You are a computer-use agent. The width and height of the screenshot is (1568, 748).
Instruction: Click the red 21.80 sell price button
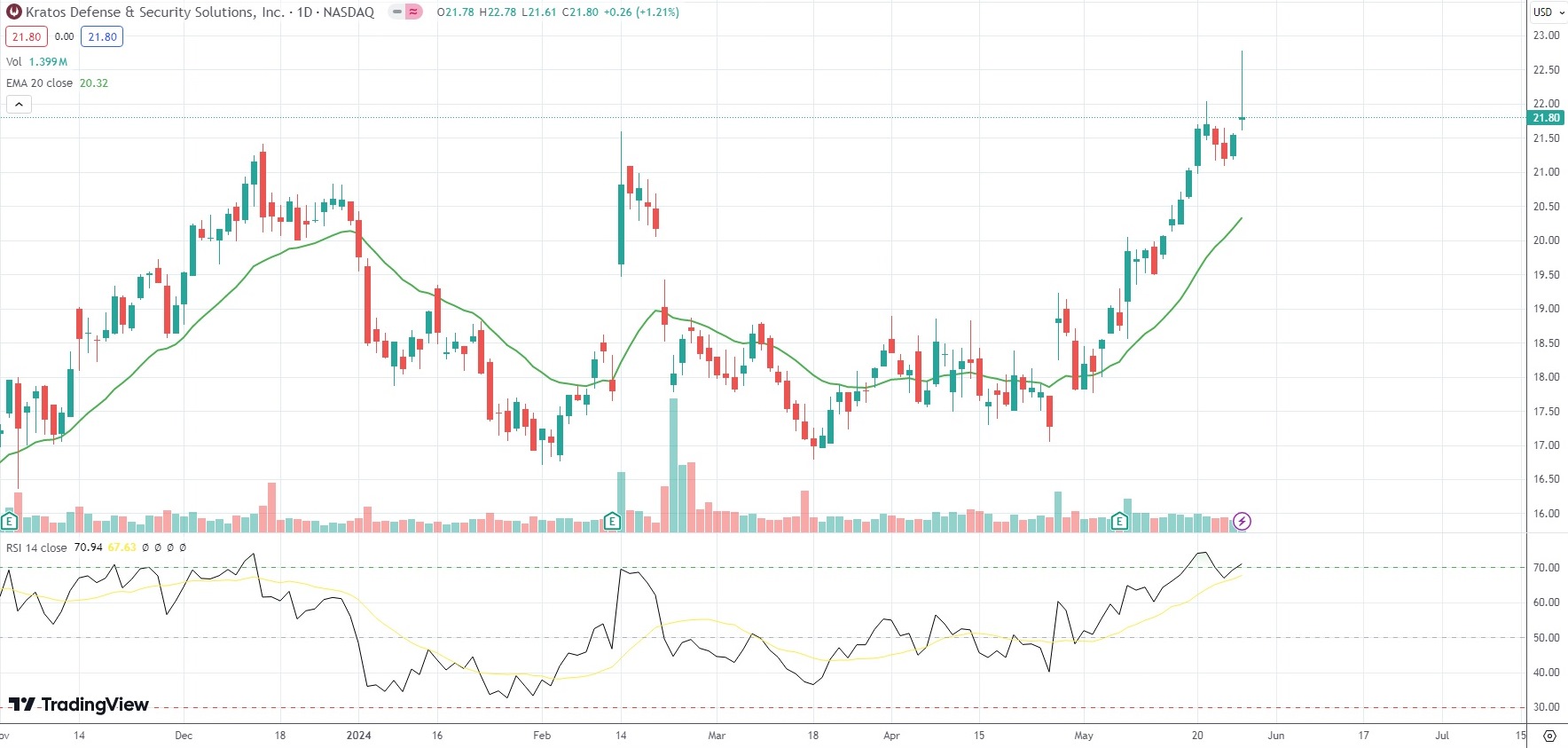click(27, 36)
